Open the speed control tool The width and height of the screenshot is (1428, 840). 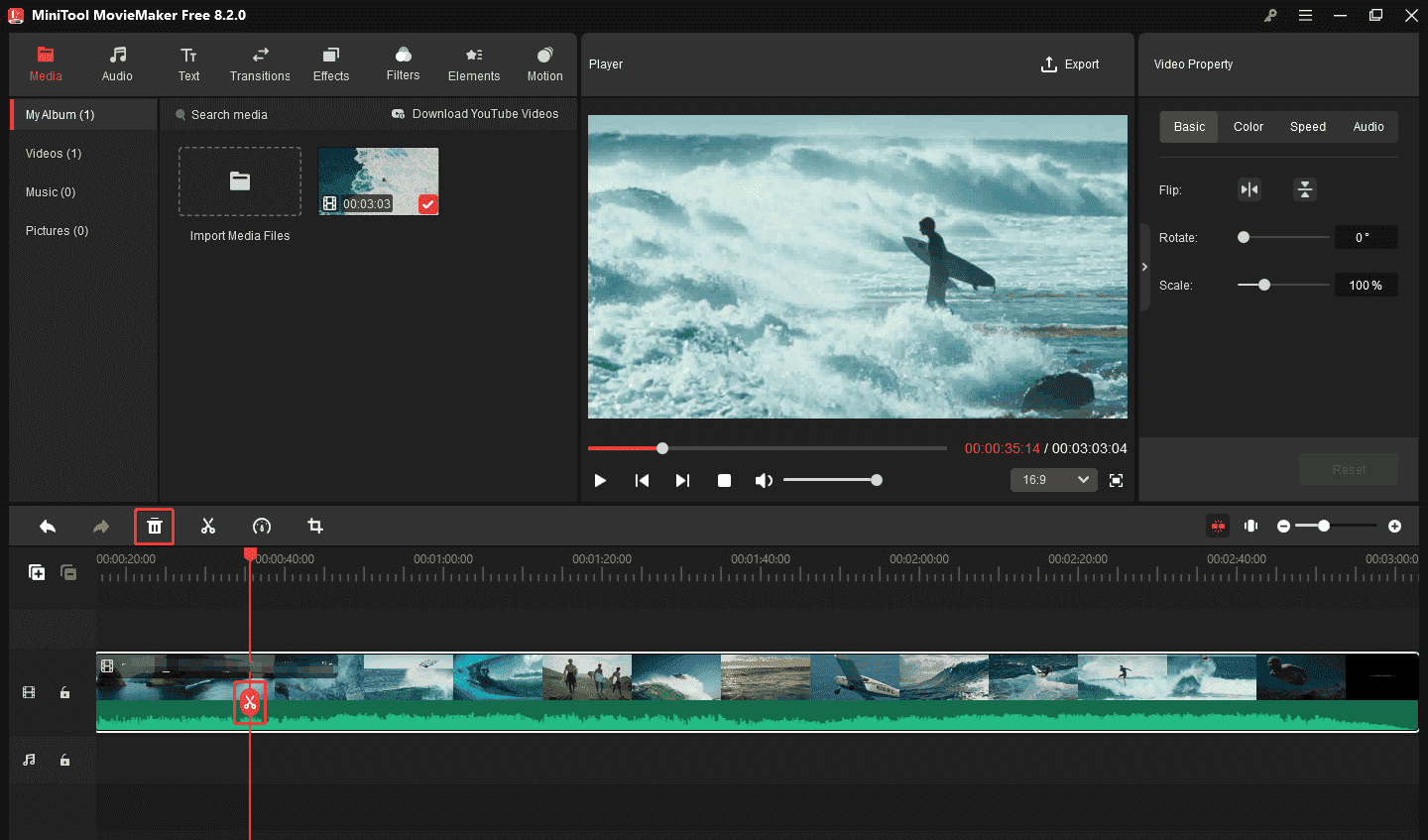(x=262, y=527)
